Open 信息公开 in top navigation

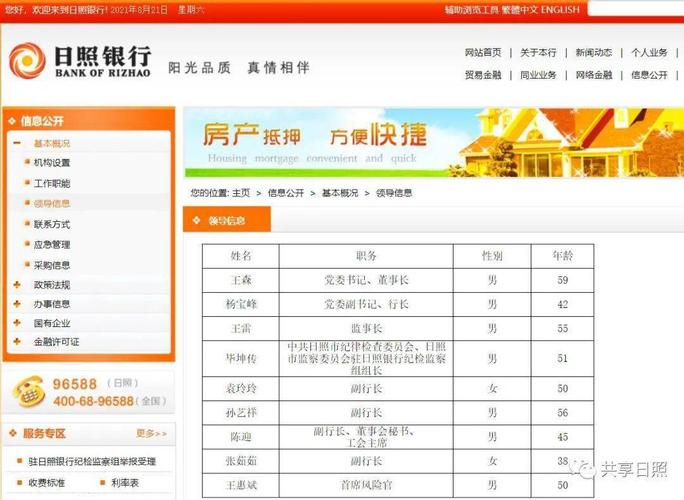(x=649, y=75)
